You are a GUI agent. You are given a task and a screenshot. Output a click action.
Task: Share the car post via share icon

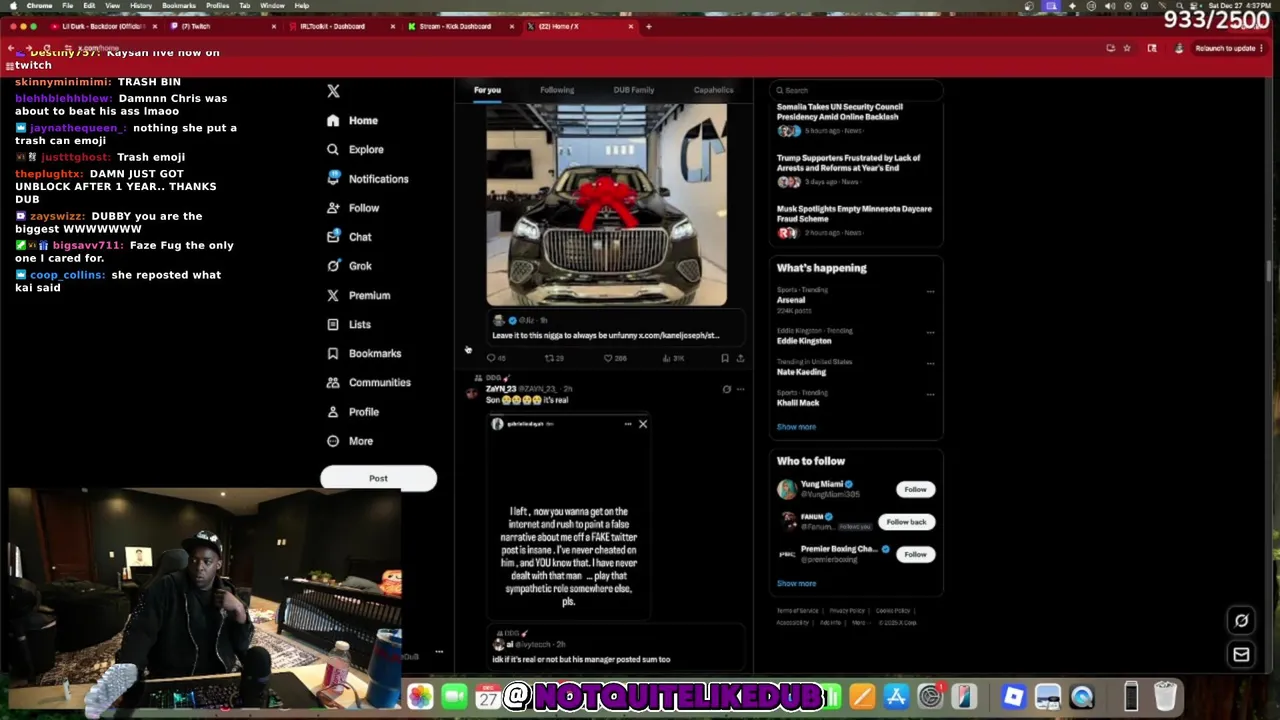pyautogui.click(x=740, y=357)
